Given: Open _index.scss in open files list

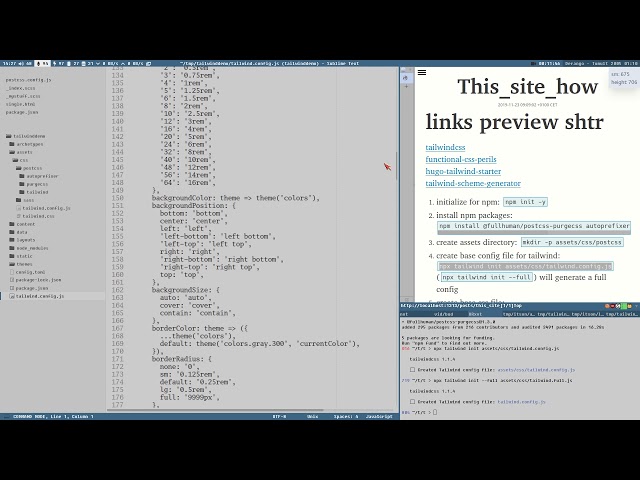Looking at the screenshot, I should pos(20,88).
